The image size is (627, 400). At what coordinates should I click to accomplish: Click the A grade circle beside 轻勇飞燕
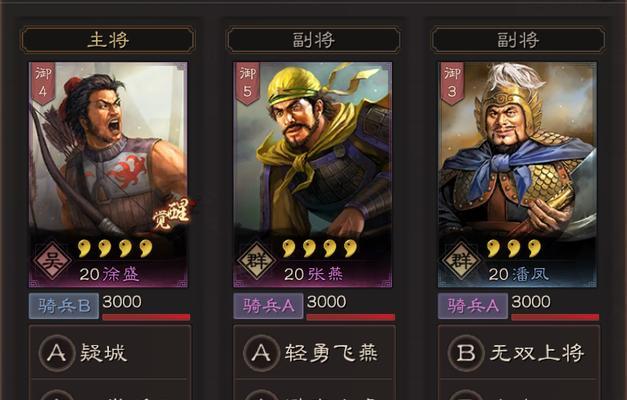tap(261, 353)
